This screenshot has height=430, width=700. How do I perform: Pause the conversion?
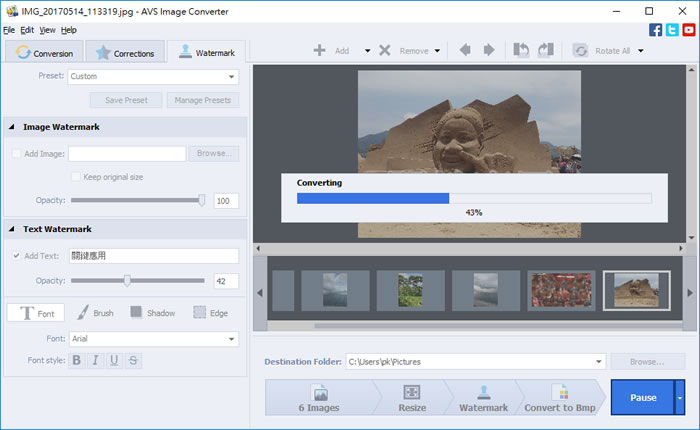coord(643,397)
